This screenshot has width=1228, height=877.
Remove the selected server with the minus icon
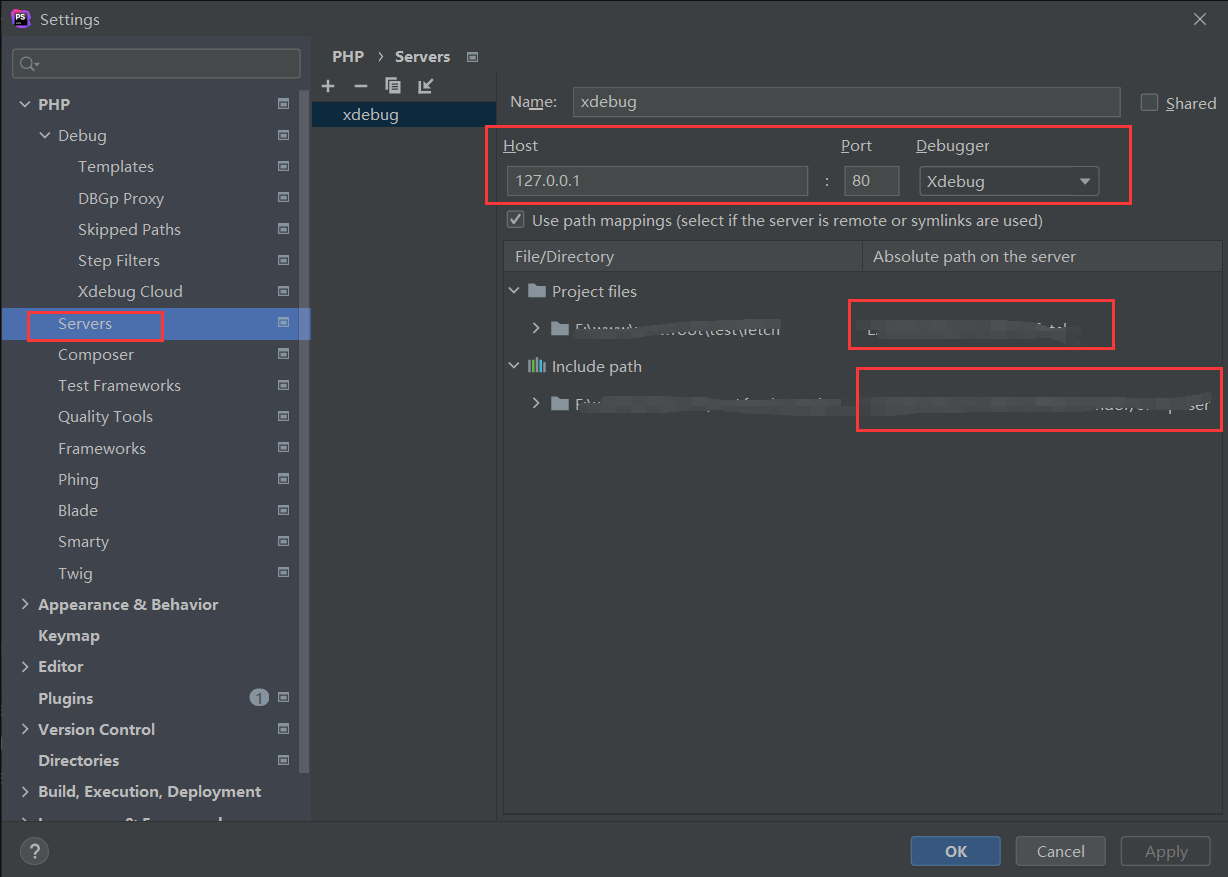(x=361, y=86)
